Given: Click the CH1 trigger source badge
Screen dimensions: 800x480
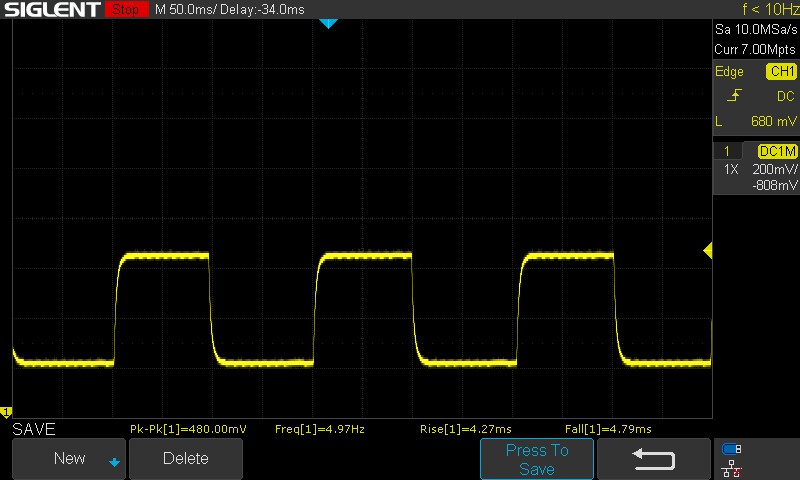Looking at the screenshot, I should [781, 71].
